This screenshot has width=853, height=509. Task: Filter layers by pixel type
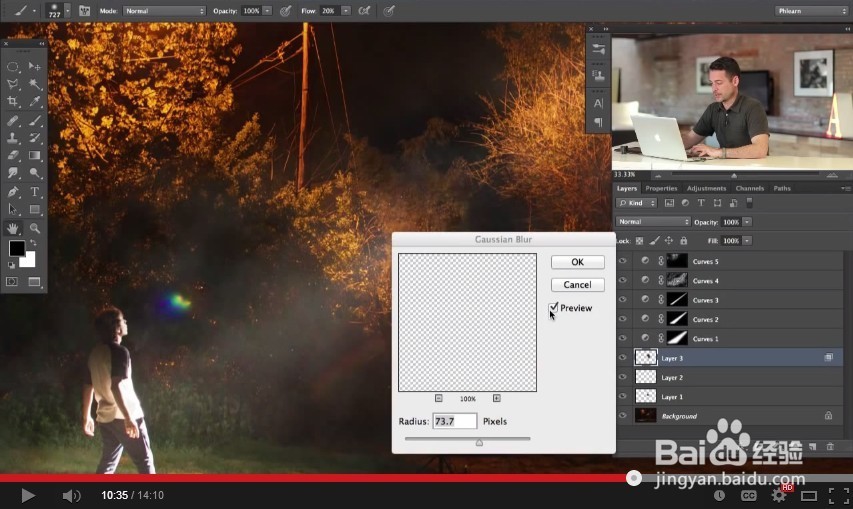(x=669, y=203)
